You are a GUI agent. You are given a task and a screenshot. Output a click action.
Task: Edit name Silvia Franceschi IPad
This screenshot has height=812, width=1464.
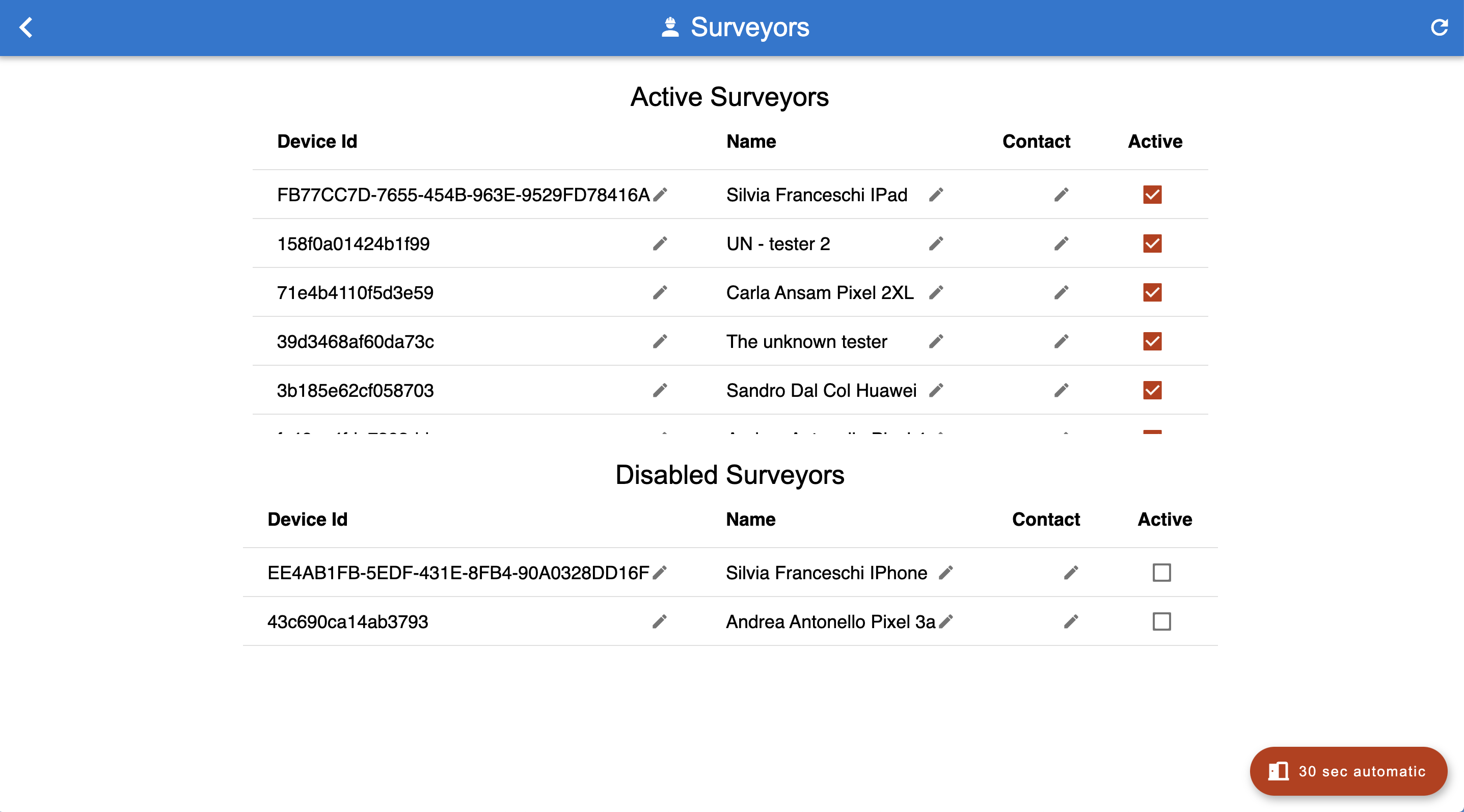936,195
